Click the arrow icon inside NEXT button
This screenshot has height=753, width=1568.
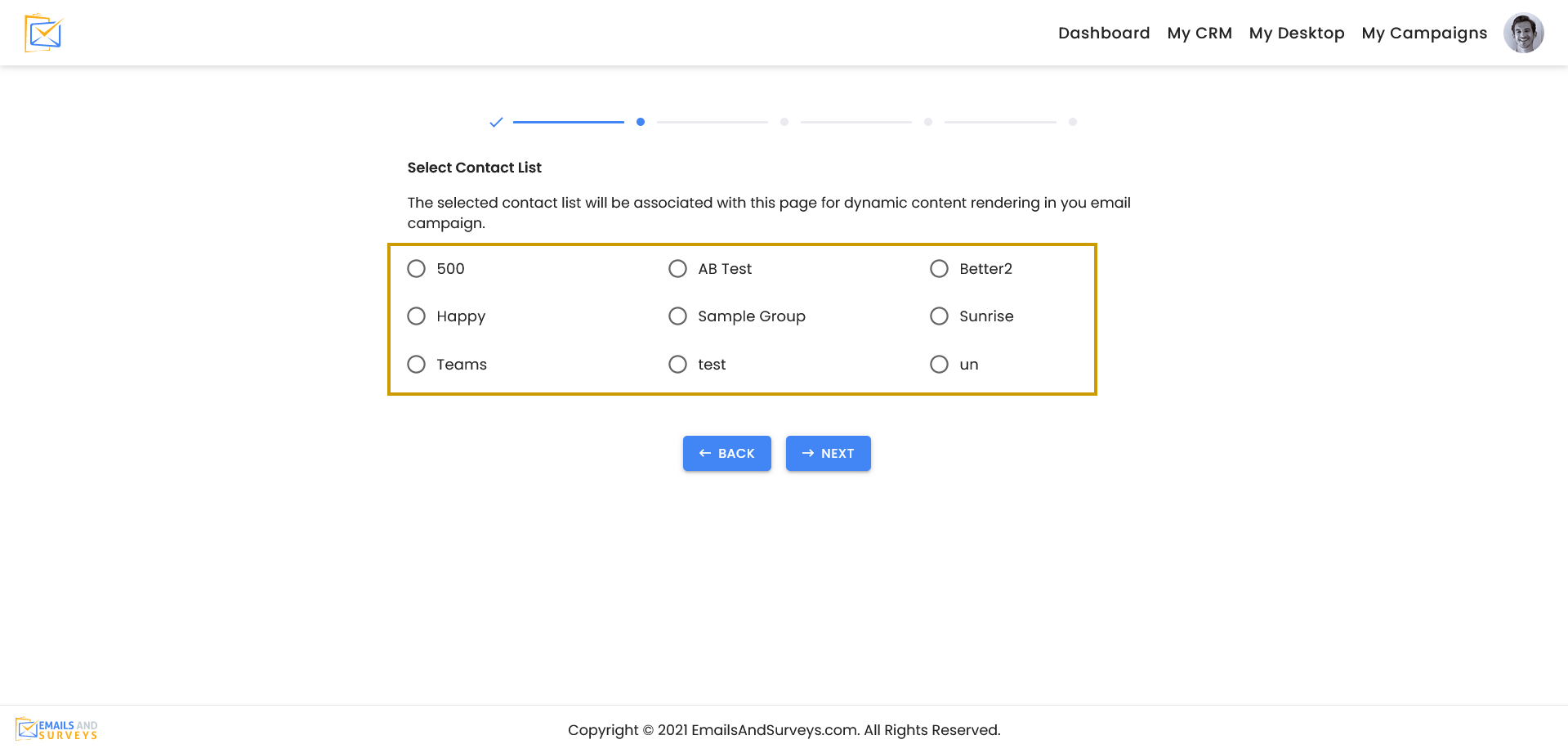[807, 453]
